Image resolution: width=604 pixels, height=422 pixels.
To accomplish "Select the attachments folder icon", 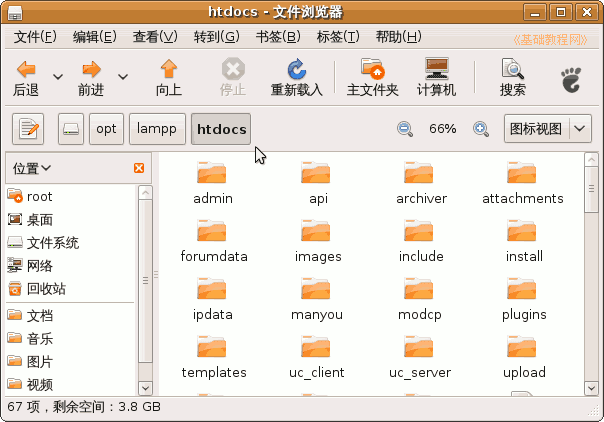I will tap(522, 172).
